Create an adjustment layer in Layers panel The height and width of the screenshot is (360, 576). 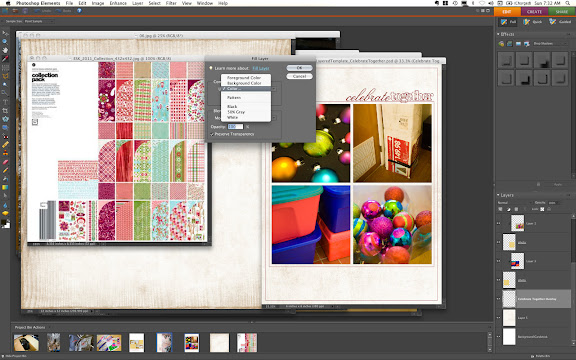[508, 209]
